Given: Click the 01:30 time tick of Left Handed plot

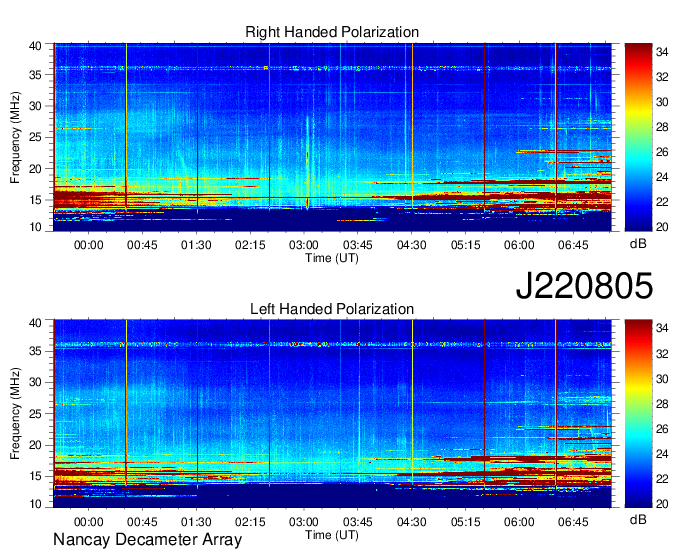Looking at the screenshot, I should pos(196,522).
